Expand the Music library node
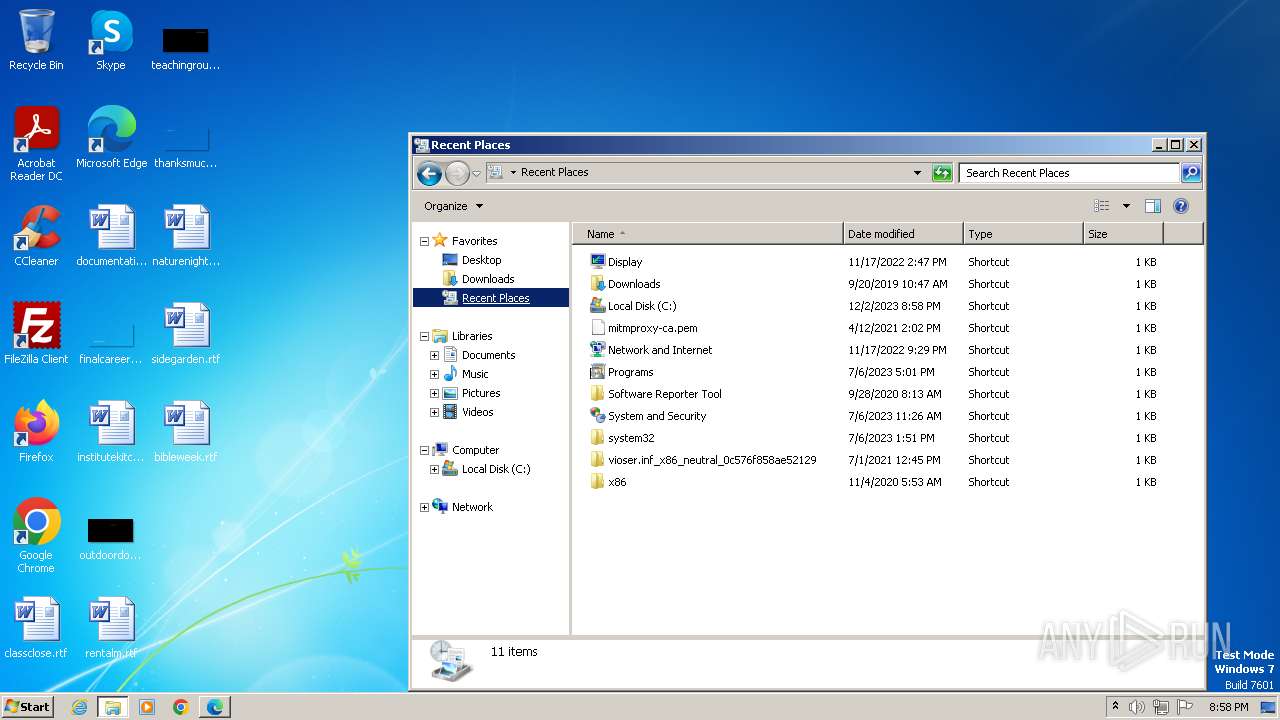This screenshot has width=1280, height=720. click(x=434, y=374)
